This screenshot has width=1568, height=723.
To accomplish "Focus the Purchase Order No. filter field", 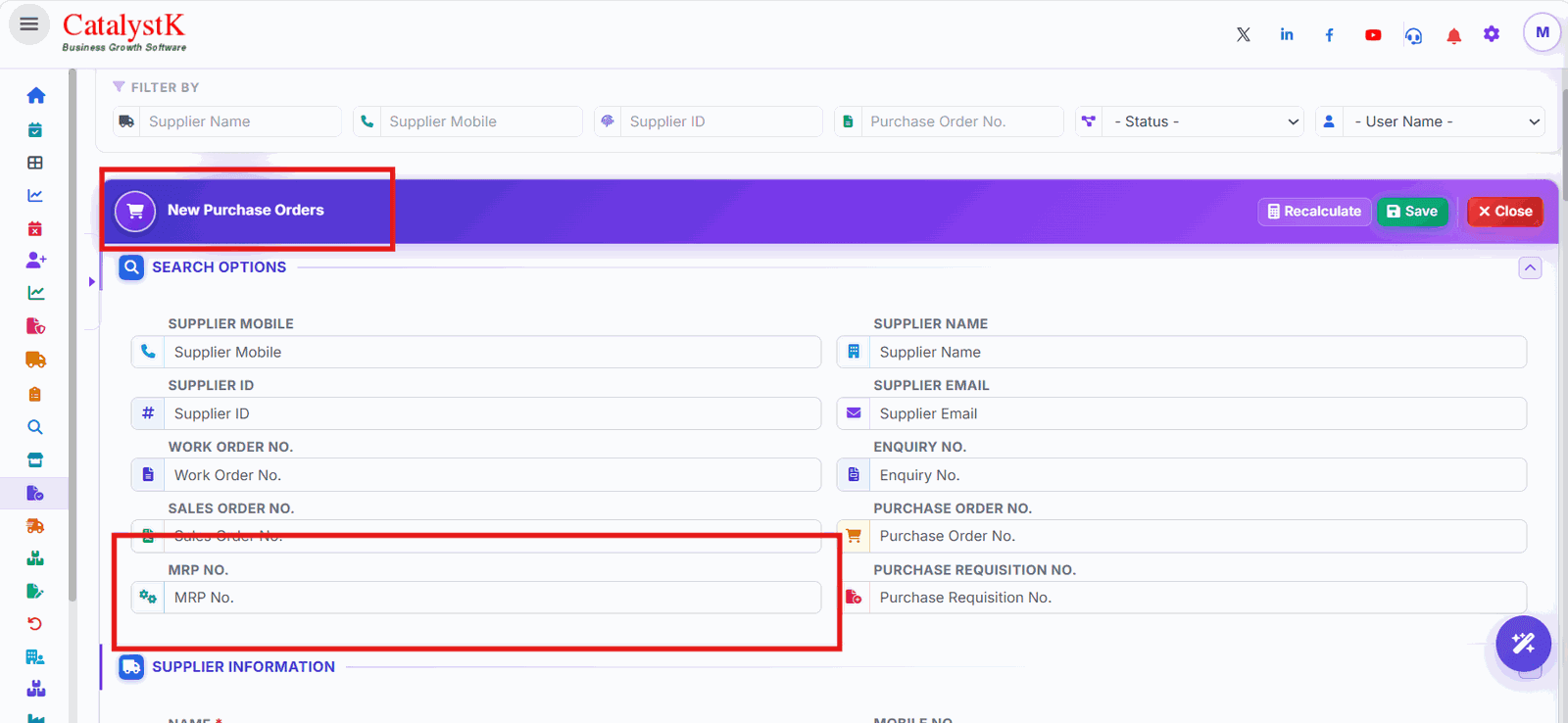I will tap(949, 121).
